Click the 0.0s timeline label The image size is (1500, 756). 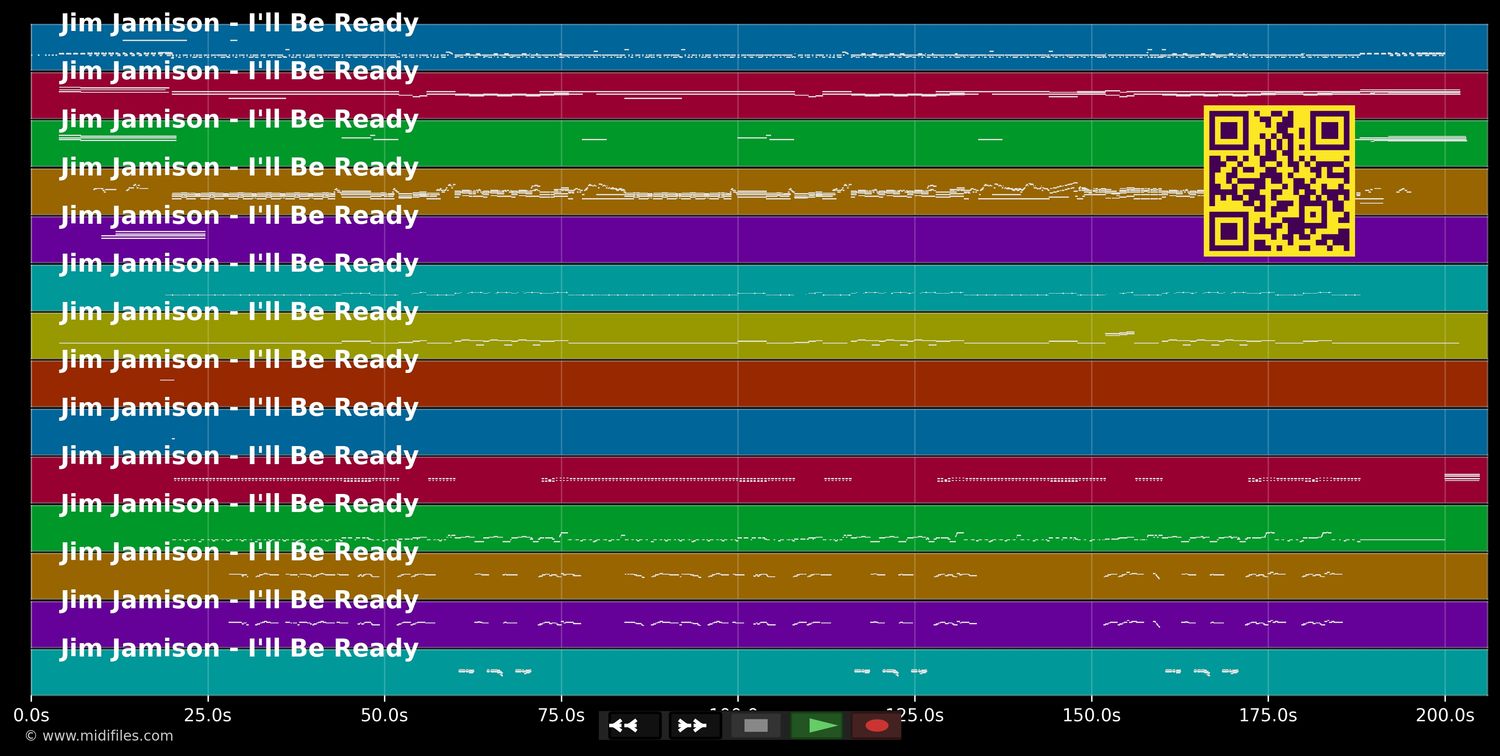[32, 715]
